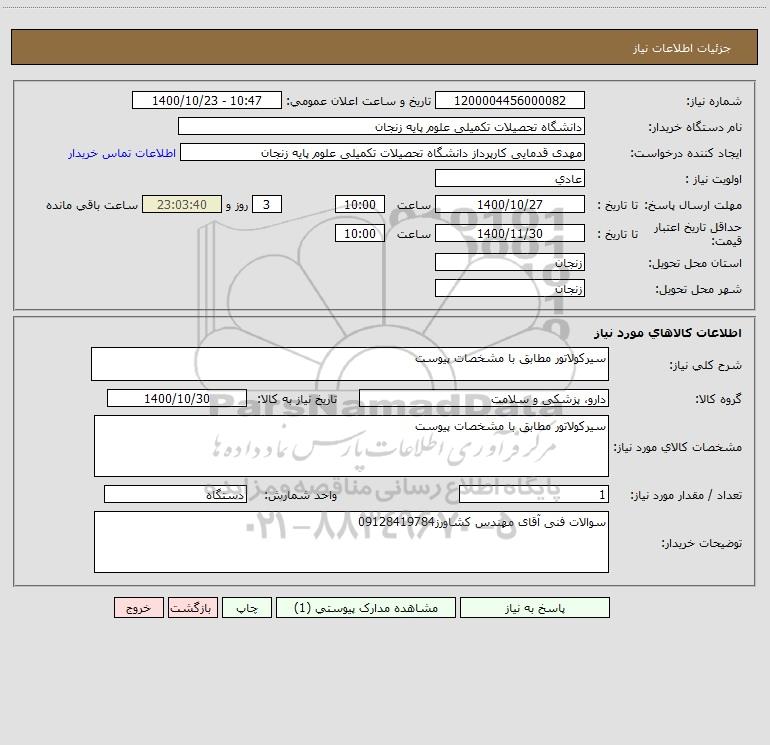
Task: Click label اولویت نیاز
Action: (x=714, y=179)
